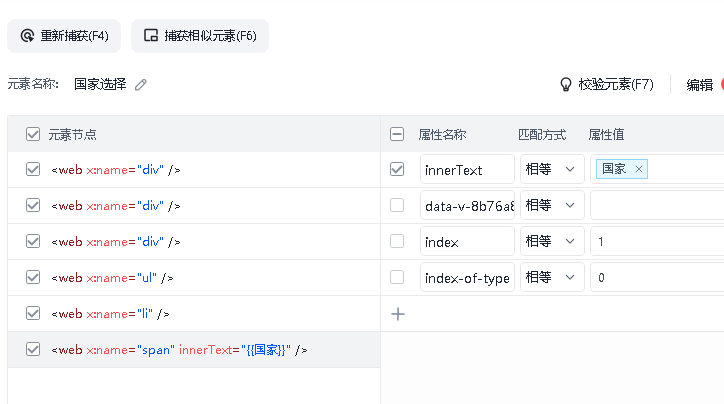The image size is (724, 404).
Task: Toggle the 元素节点 header checkbox
Action: (x=33, y=134)
